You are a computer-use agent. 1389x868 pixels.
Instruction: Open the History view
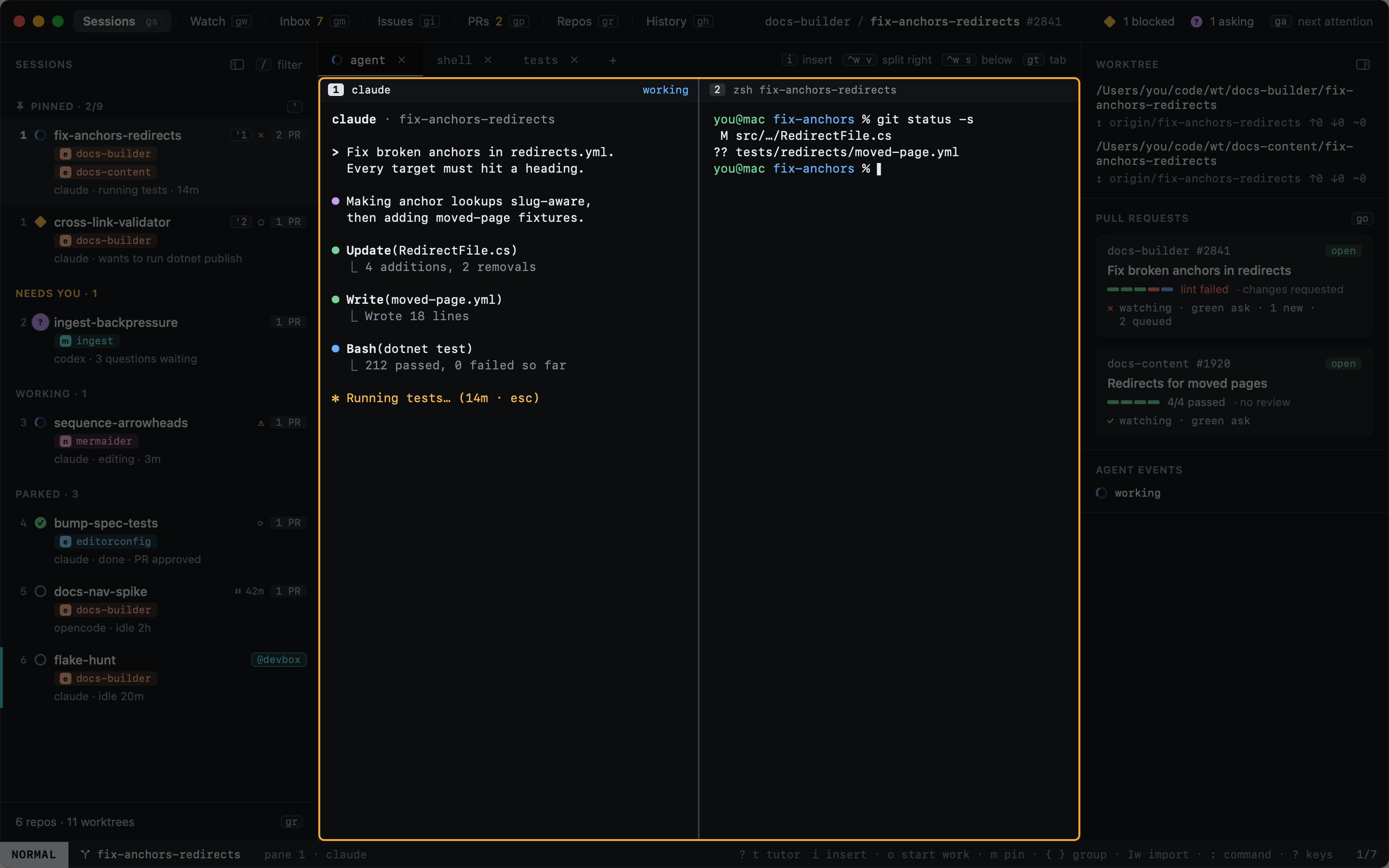click(679, 21)
